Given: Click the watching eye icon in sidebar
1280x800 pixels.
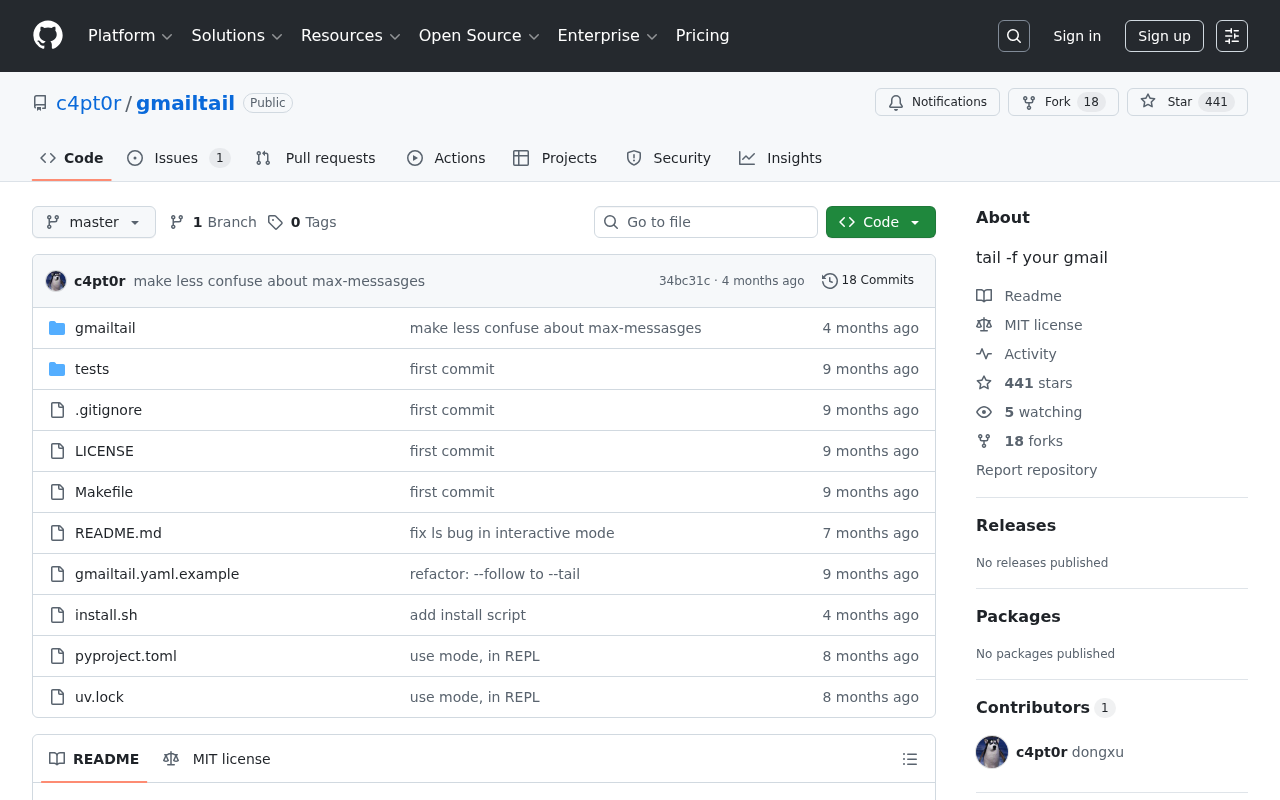Looking at the screenshot, I should [x=984, y=412].
